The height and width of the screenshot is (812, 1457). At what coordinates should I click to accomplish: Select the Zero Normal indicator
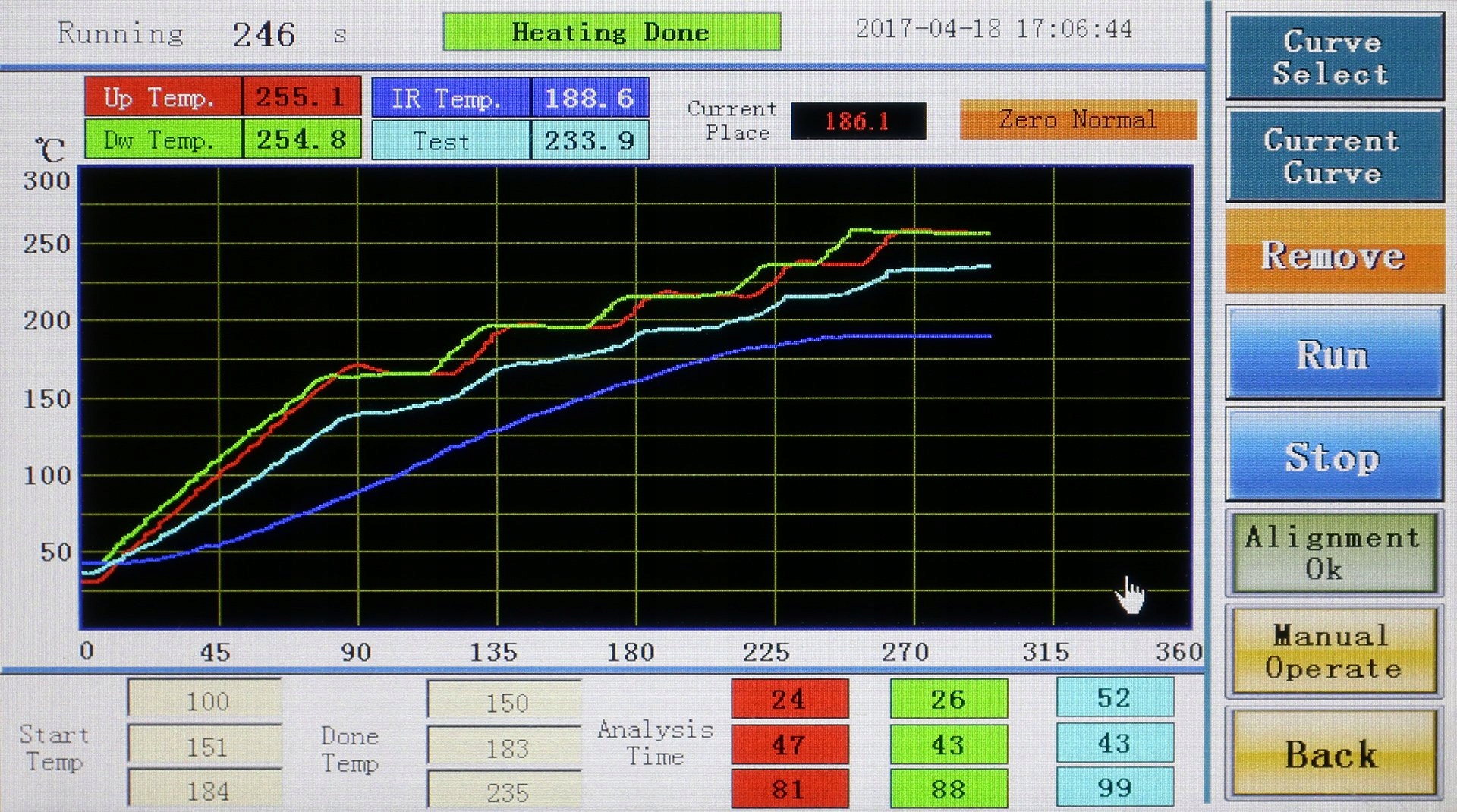(x=1078, y=120)
